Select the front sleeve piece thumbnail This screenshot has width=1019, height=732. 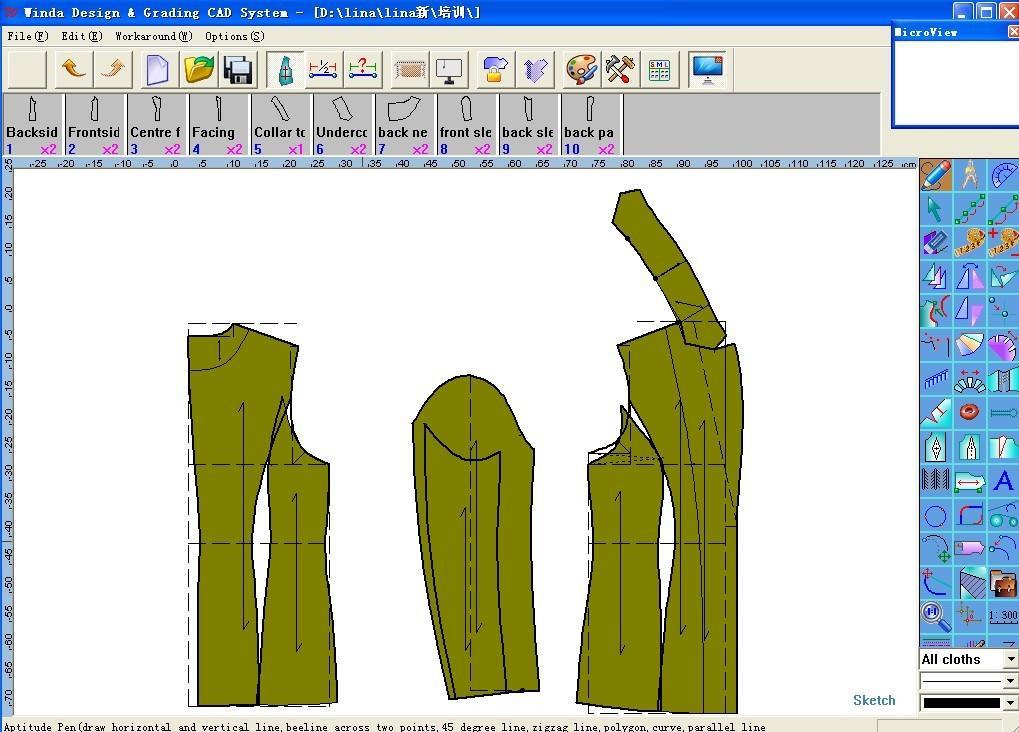click(x=466, y=125)
